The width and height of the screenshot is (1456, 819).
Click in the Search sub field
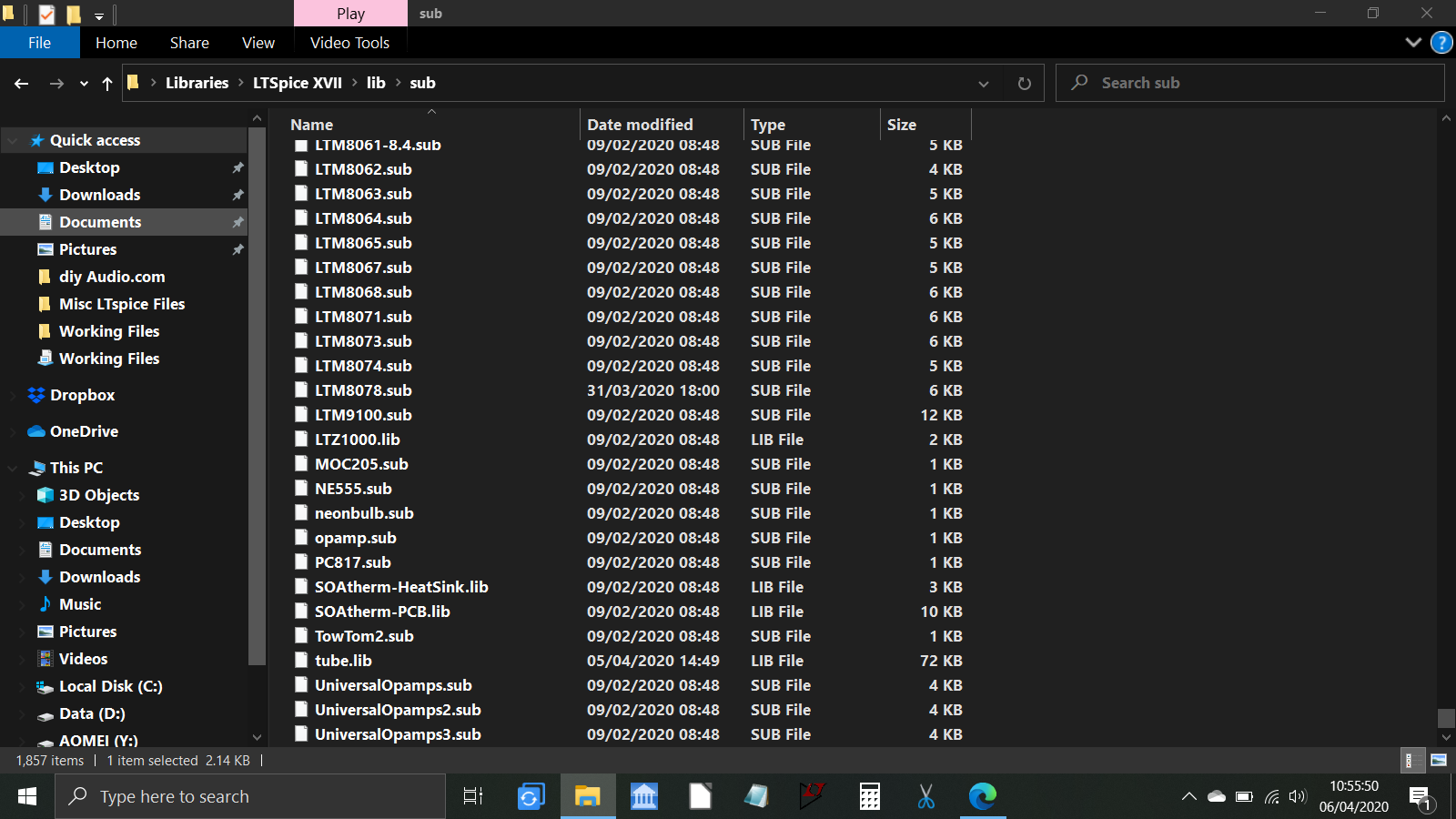coord(1250,83)
